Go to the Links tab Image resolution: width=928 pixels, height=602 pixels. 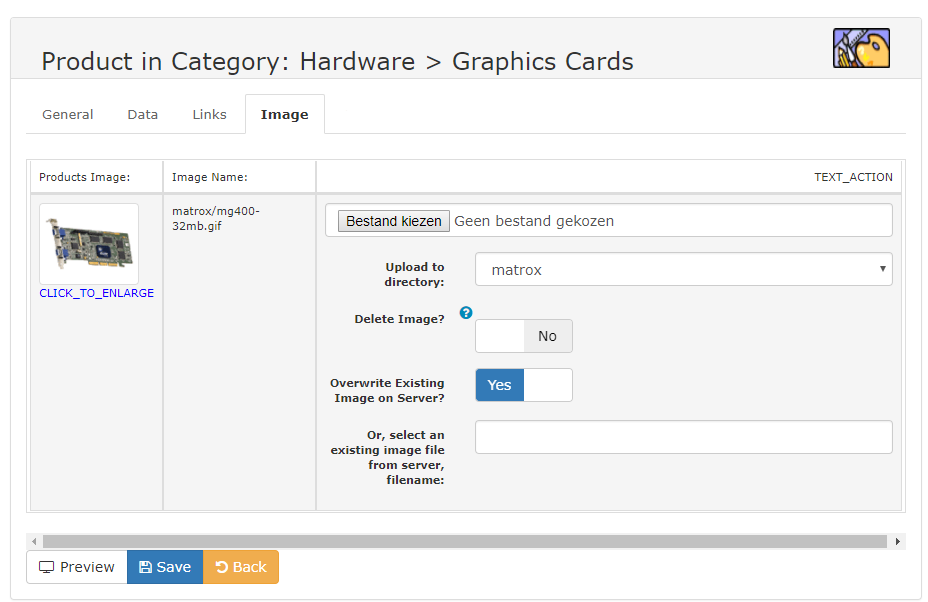click(210, 115)
